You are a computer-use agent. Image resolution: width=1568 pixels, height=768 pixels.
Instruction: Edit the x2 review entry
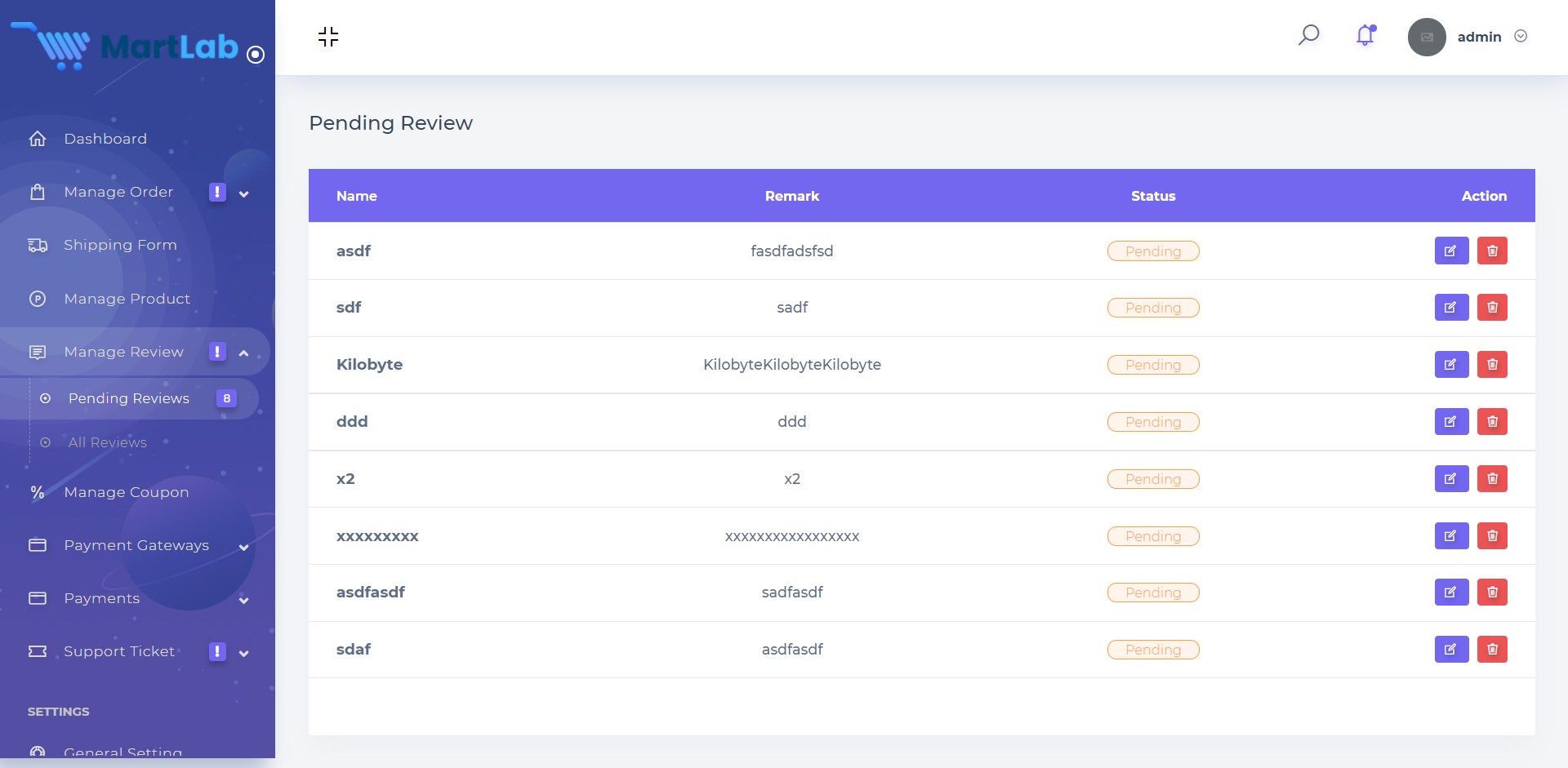(1451, 479)
